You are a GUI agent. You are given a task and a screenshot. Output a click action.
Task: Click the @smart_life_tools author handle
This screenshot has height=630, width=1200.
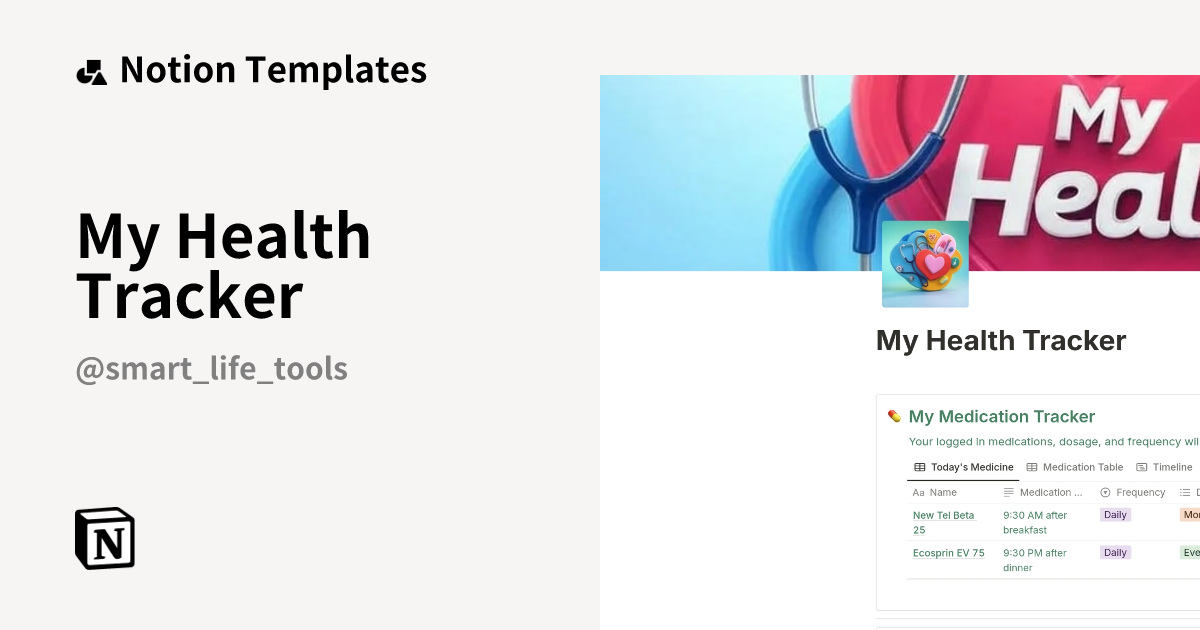[211, 368]
